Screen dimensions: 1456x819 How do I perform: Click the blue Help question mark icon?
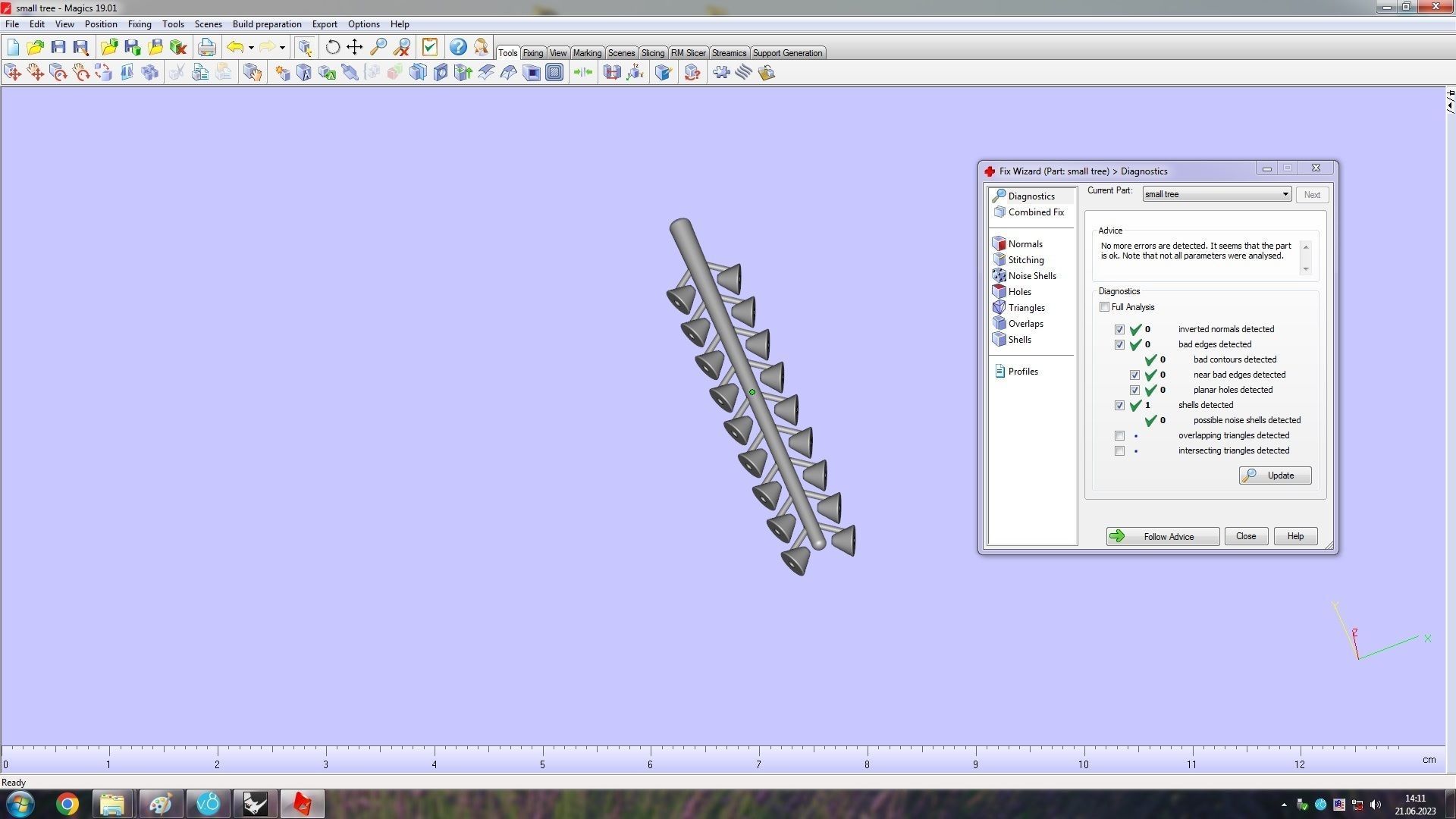[458, 47]
